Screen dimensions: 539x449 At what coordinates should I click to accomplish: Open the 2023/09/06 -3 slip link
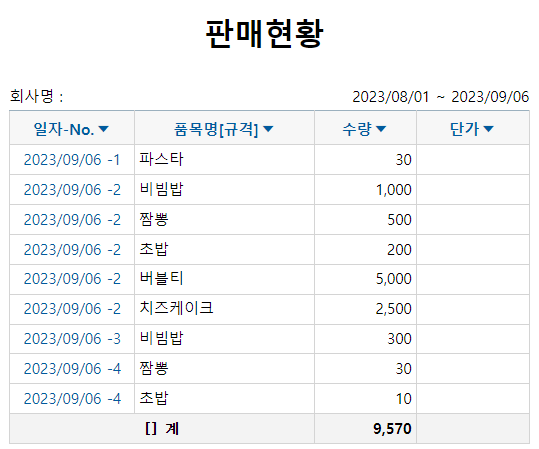[x=72, y=339]
